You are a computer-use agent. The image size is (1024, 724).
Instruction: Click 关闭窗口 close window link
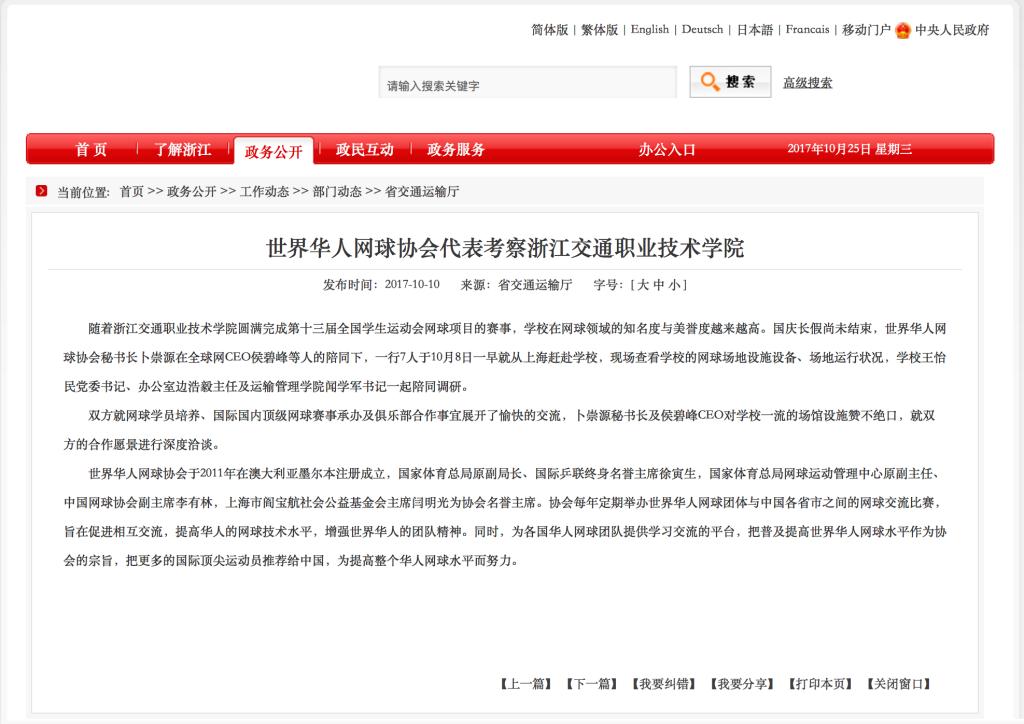coord(899,684)
